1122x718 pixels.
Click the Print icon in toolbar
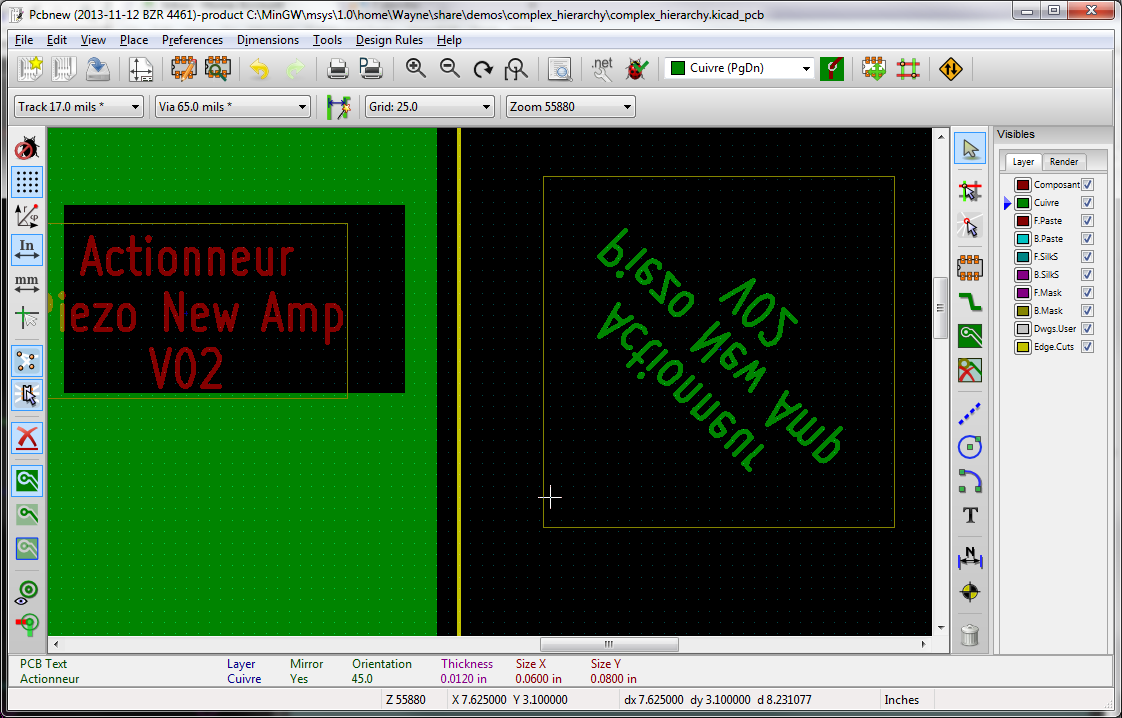[x=338, y=69]
